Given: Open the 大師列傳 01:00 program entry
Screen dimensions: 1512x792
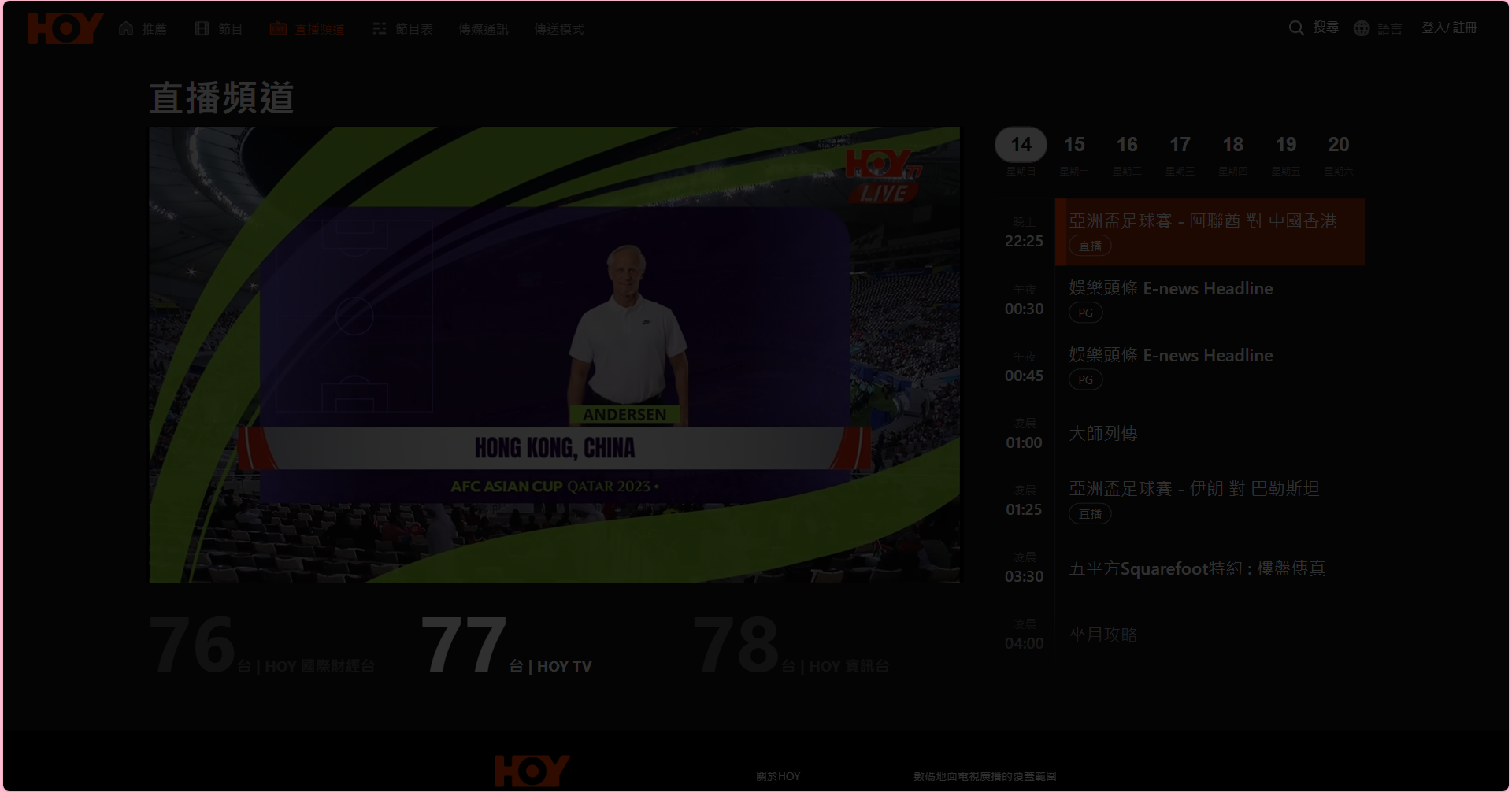Looking at the screenshot, I should [x=1103, y=433].
